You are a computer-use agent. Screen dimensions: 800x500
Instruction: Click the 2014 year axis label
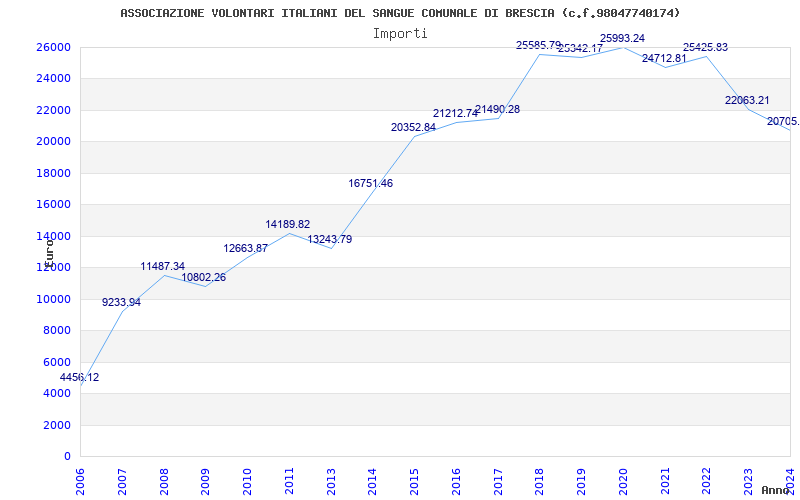pos(372,482)
